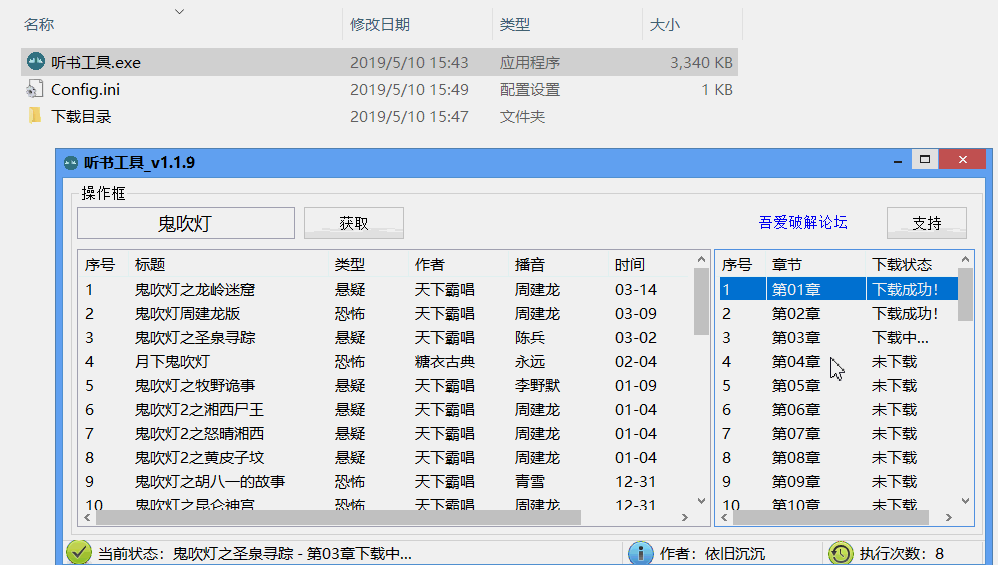The width and height of the screenshot is (998, 565).
Task: Click author 糖衣古典 cell
Action: tap(444, 362)
